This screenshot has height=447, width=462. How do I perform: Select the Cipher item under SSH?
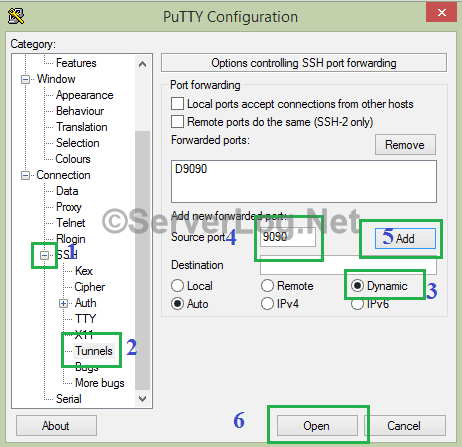coord(89,287)
